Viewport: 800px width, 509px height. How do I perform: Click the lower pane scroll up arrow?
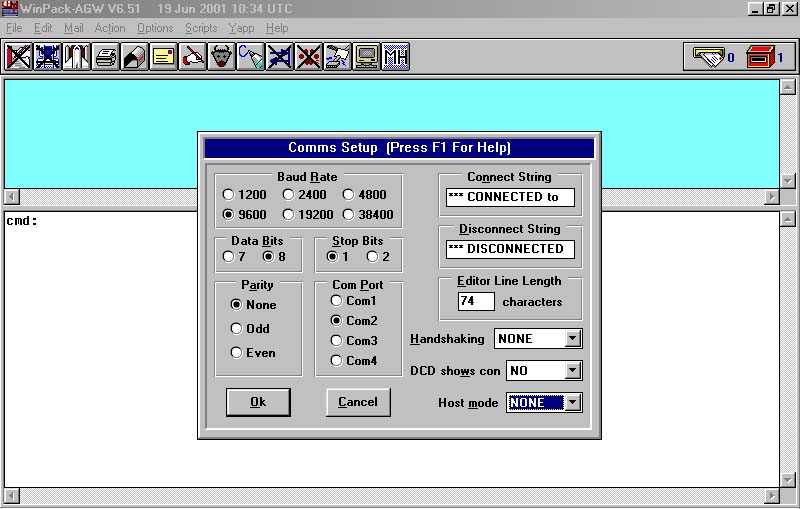coord(788,219)
